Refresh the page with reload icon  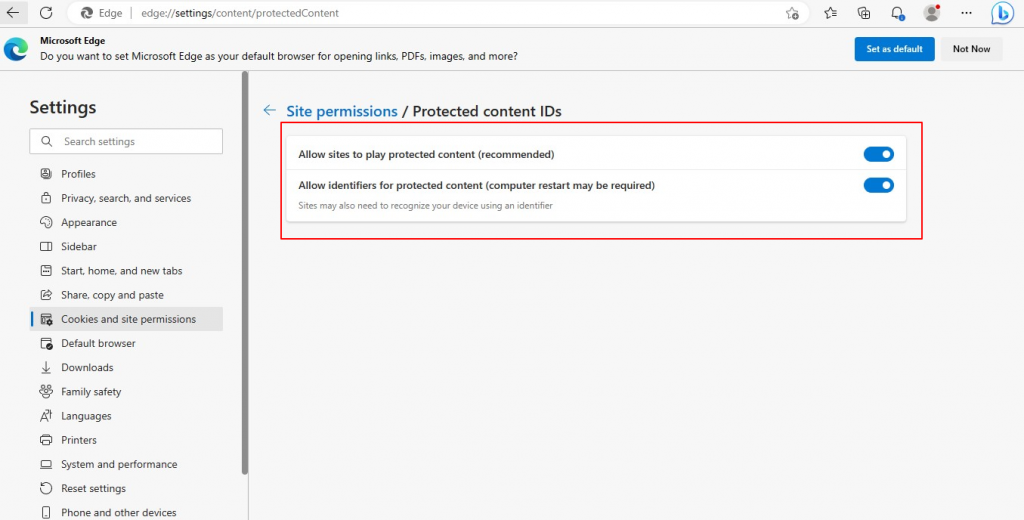click(x=46, y=13)
